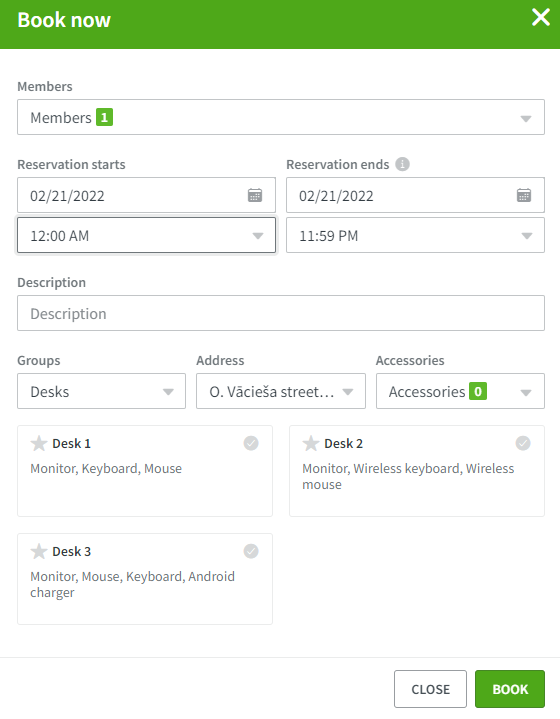Open calendar for reservation end date
Screen dimensions: 560x719
pos(524,195)
